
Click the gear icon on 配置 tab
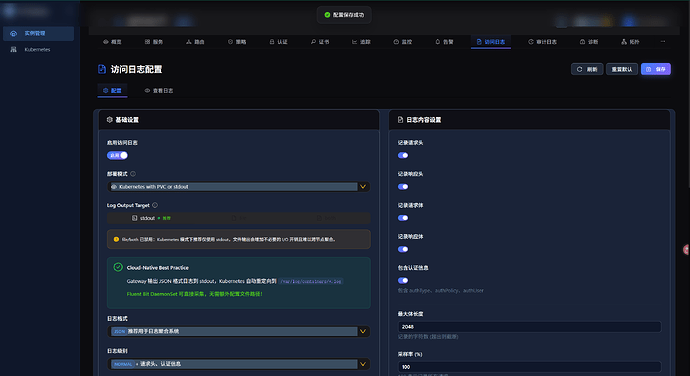[x=106, y=90]
